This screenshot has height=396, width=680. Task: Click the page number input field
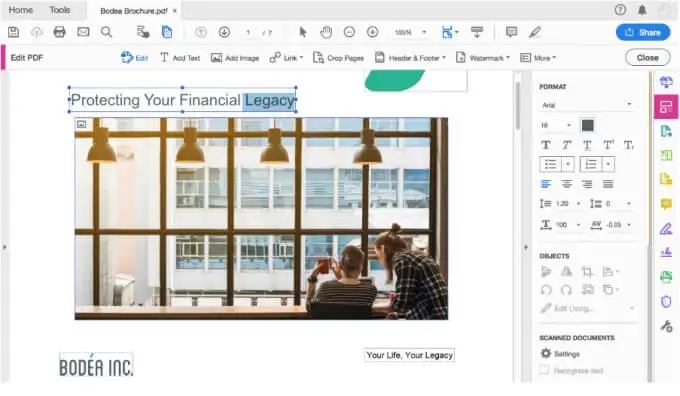click(x=248, y=33)
